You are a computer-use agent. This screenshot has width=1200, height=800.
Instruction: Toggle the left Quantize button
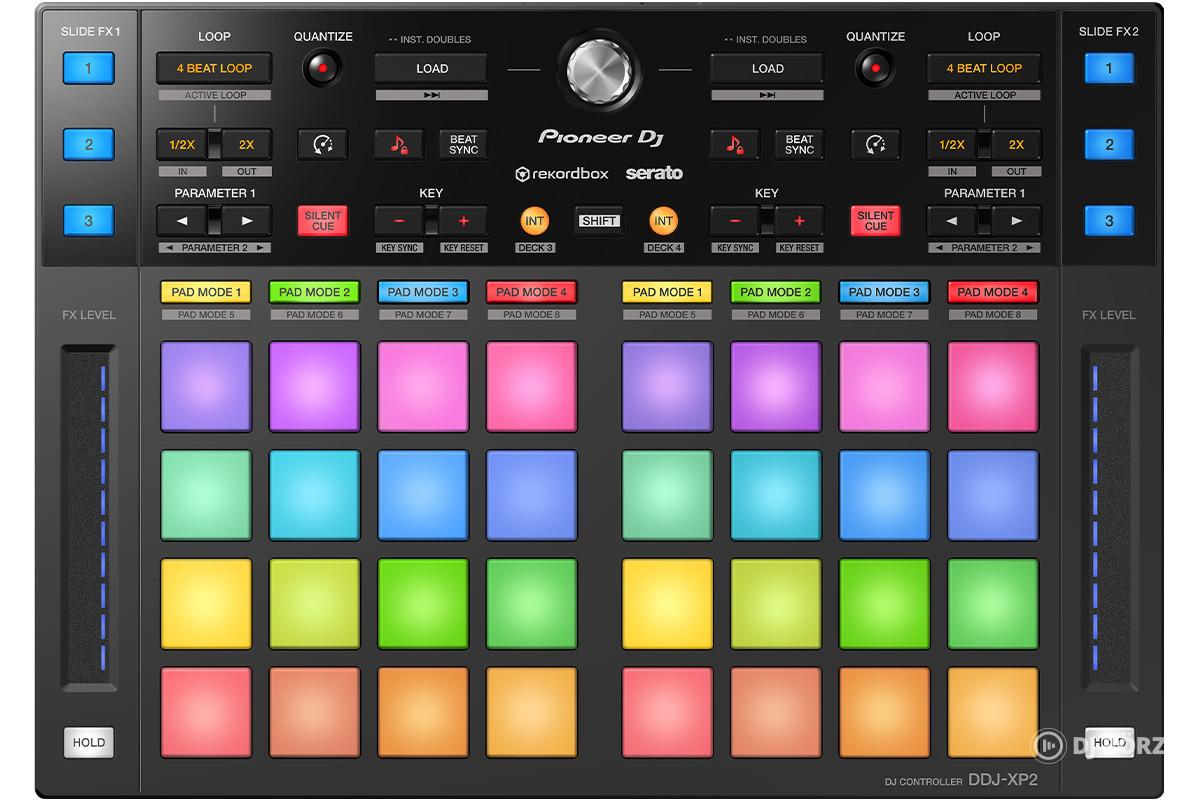pyautogui.click(x=323, y=69)
